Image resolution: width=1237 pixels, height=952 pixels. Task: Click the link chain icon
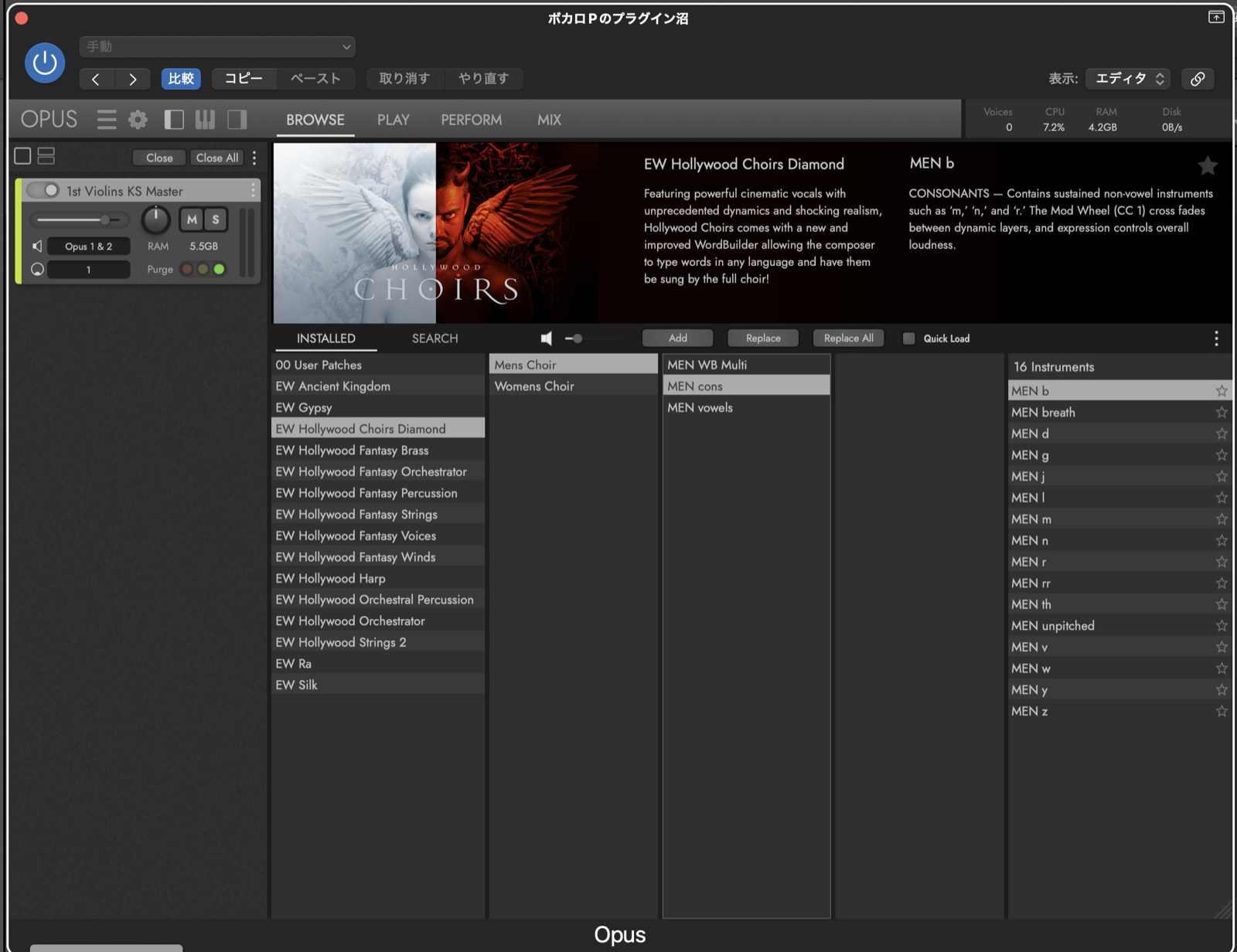(1198, 79)
